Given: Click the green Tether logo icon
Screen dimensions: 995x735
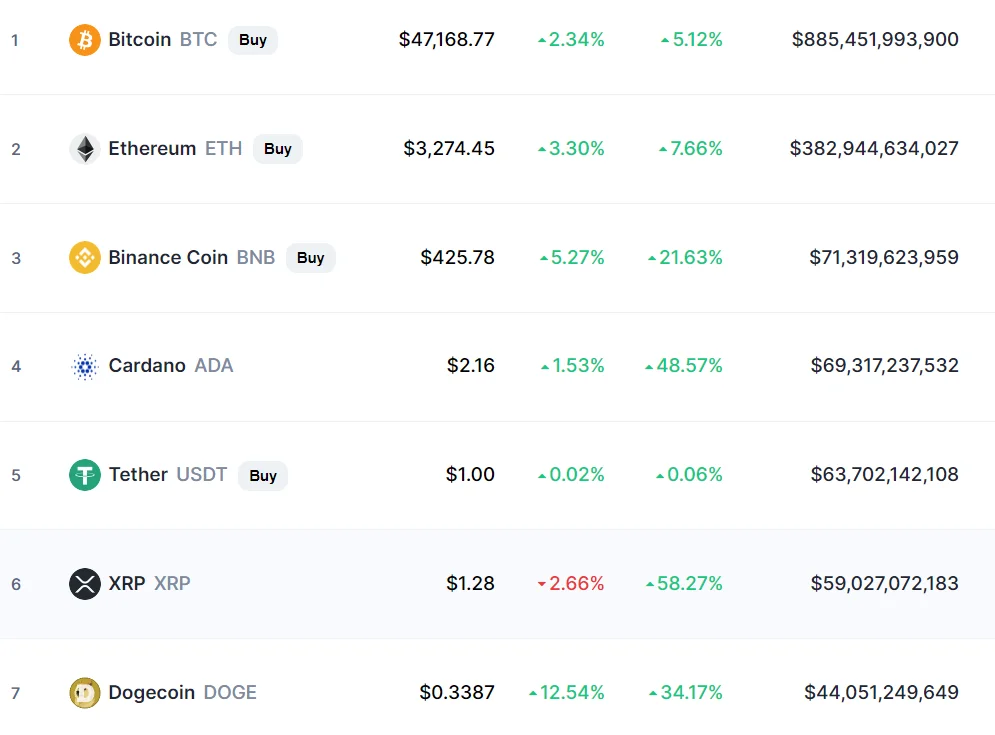Looking at the screenshot, I should [84, 475].
